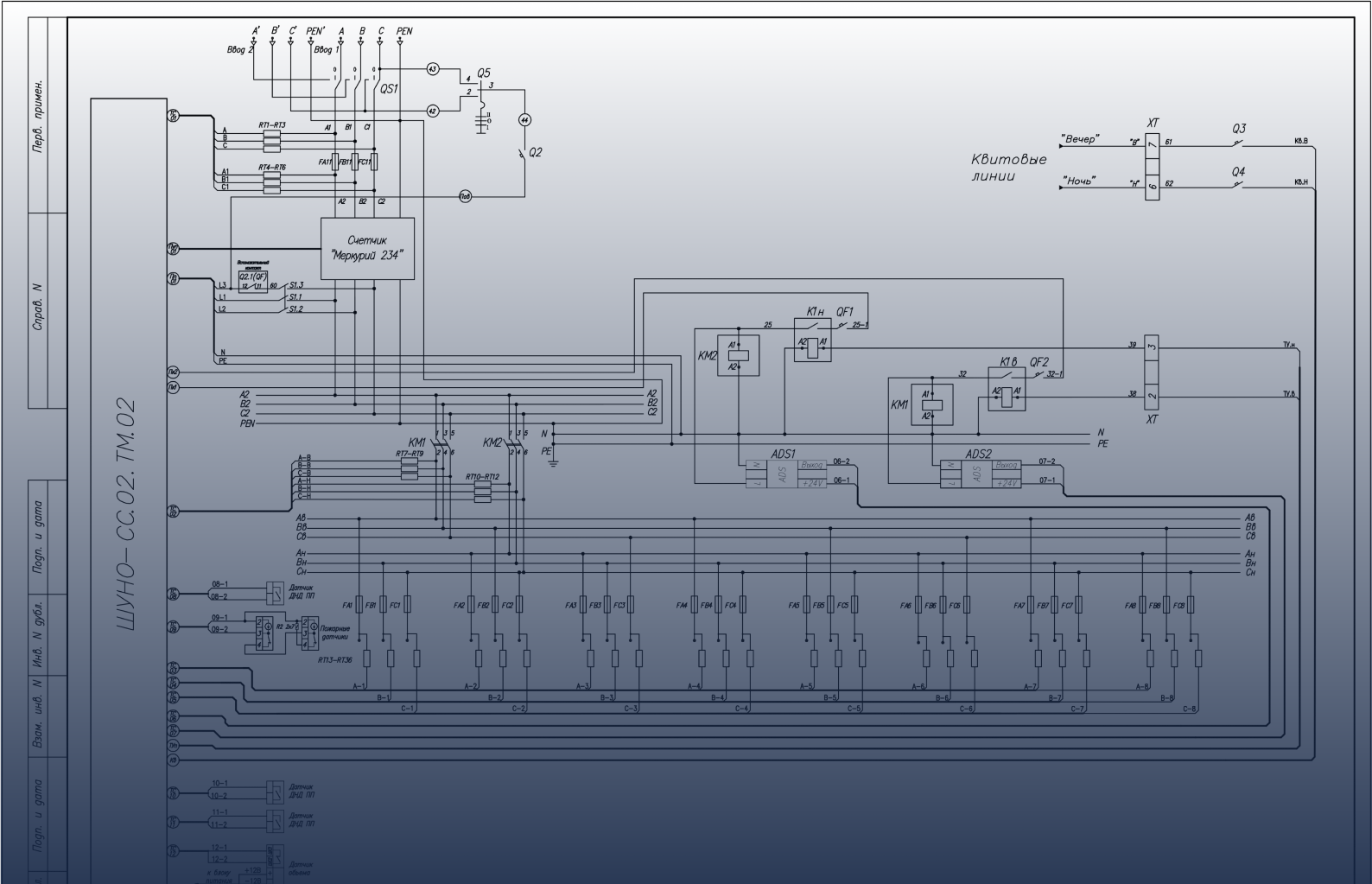Click the Счетчик "Меркурий 234" meter block
This screenshot has width=1372, height=884.
coord(367,248)
